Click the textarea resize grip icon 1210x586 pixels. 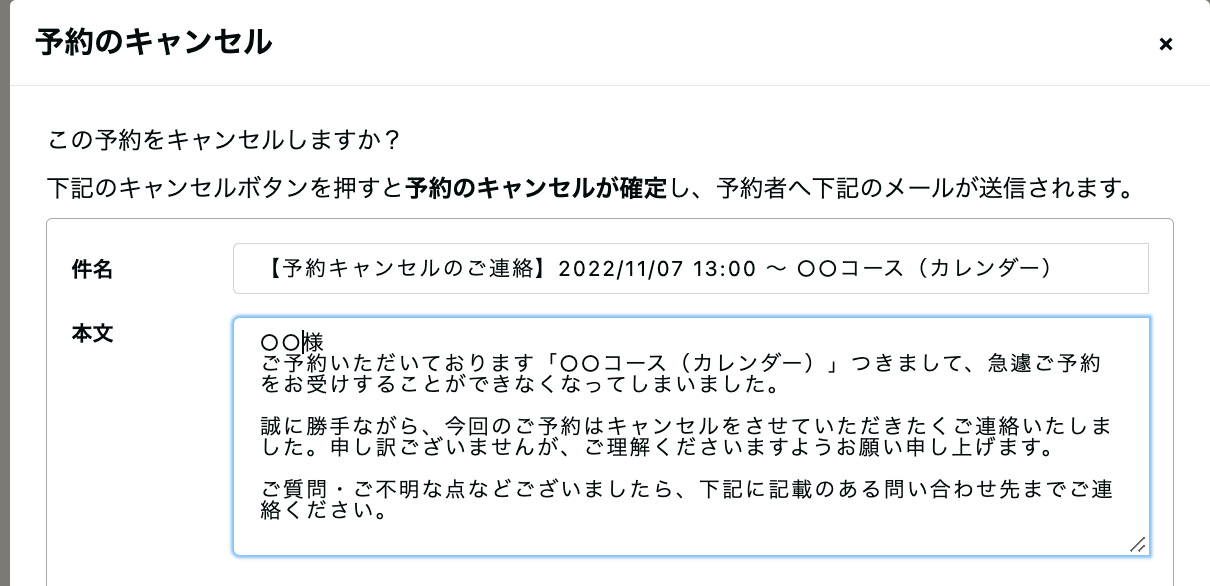coord(1137,546)
